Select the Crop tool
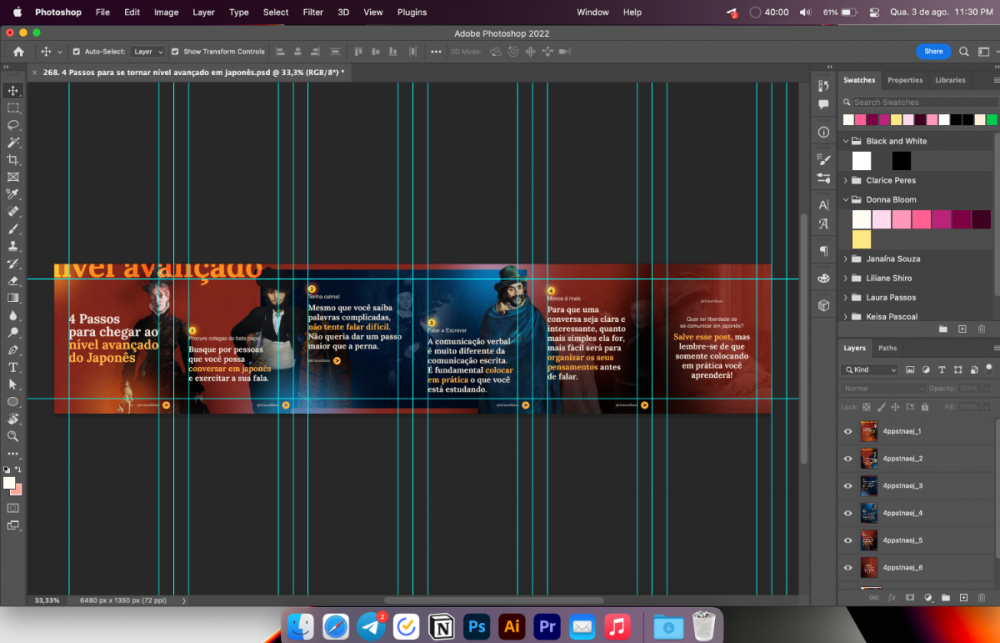Screen dimensions: 1000x643 pos(13,160)
